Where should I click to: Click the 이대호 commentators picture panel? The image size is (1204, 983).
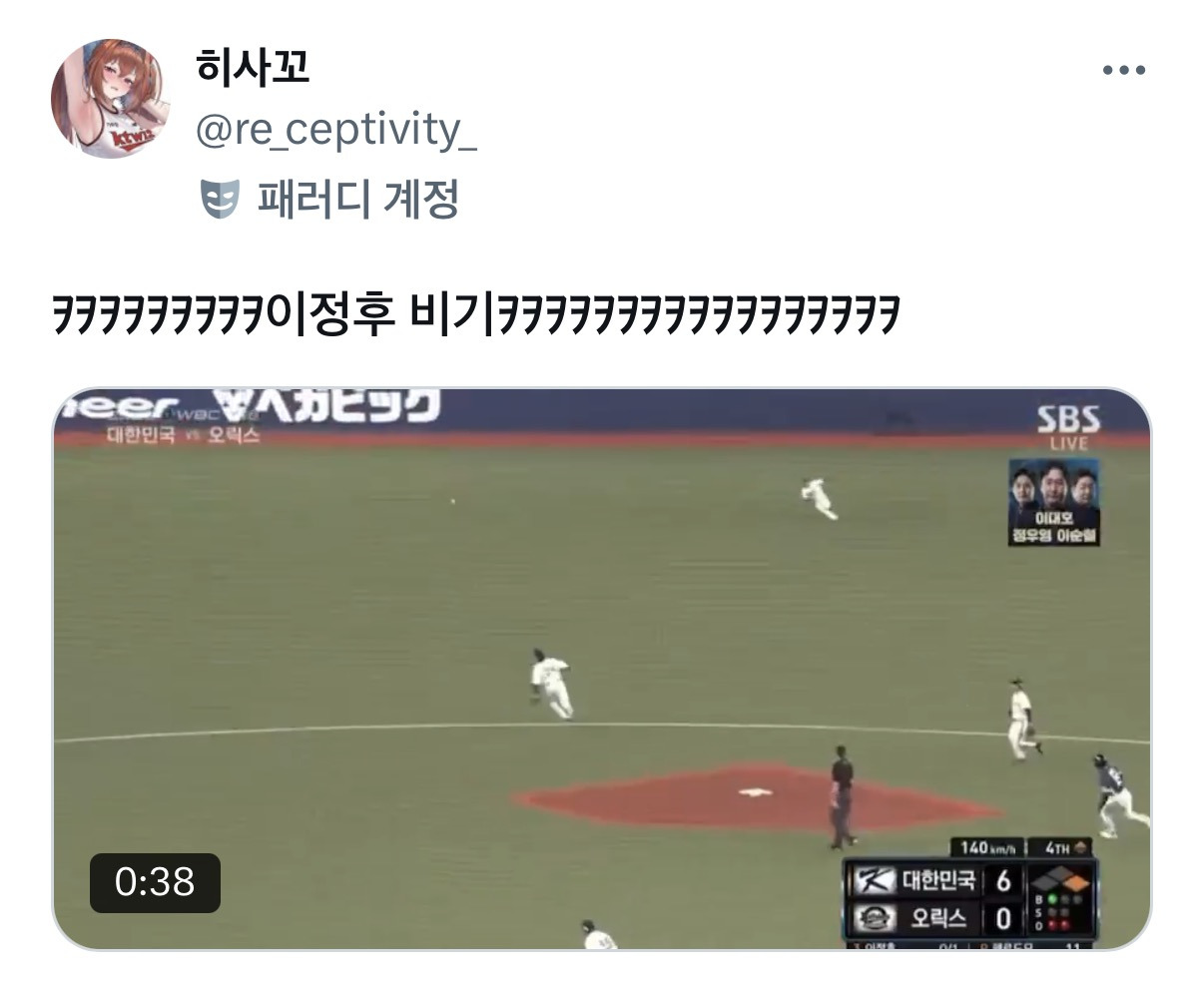pos(1054,502)
